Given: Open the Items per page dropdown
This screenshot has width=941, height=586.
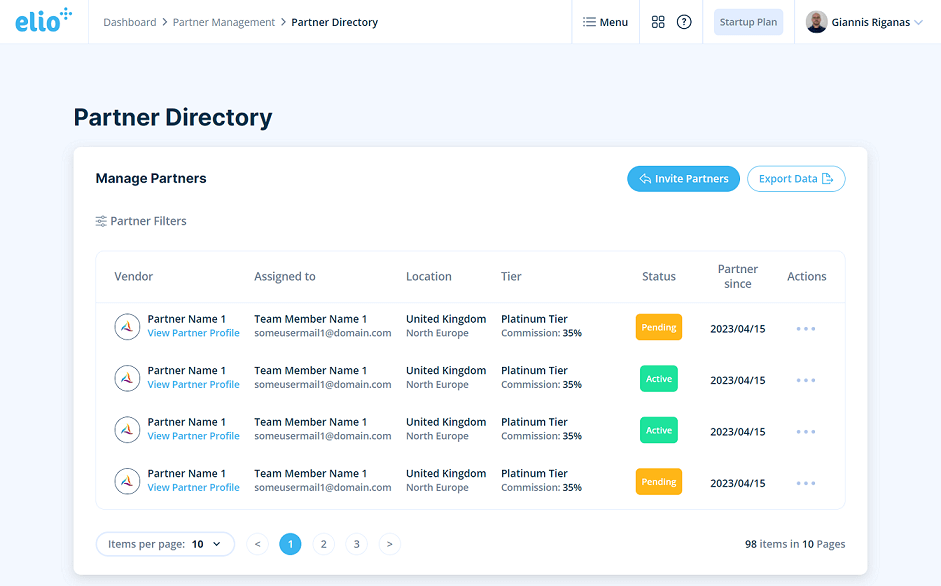Looking at the screenshot, I should click(165, 543).
